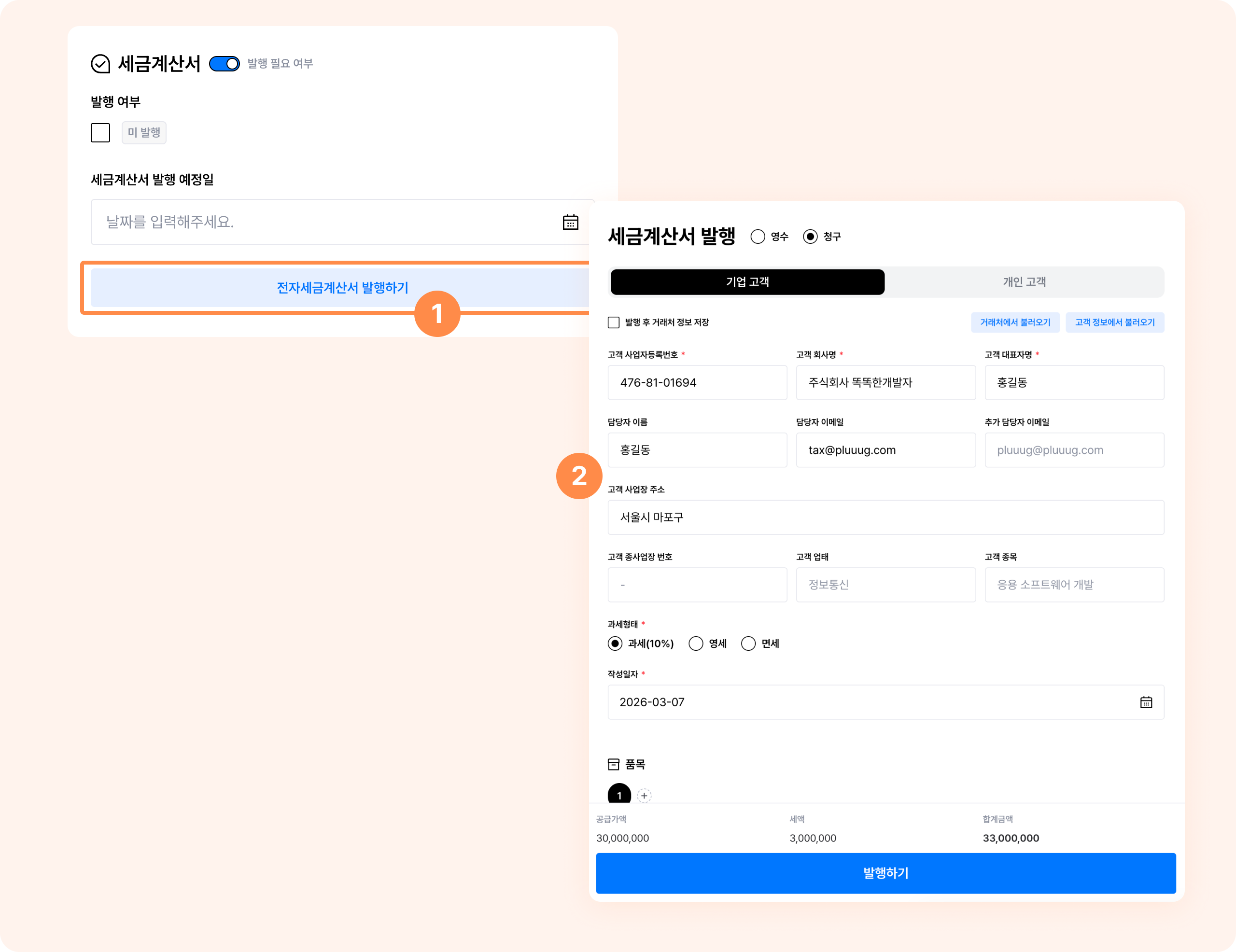
Task: Click the check-circle icon beside 세금계산서
Action: (101, 64)
